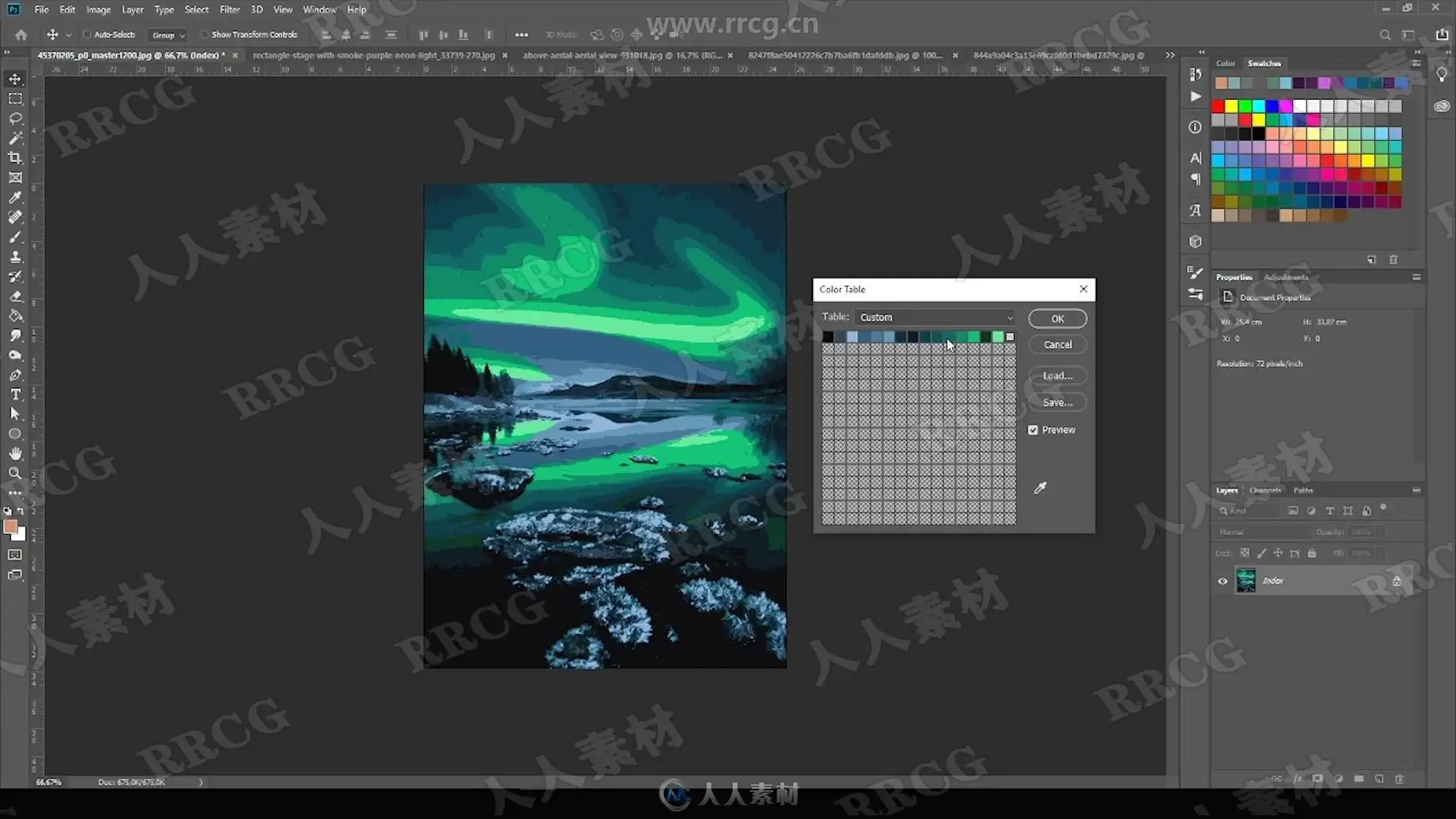The height and width of the screenshot is (819, 1456).
Task: Select the Zoom tool
Action: pyautogui.click(x=14, y=473)
